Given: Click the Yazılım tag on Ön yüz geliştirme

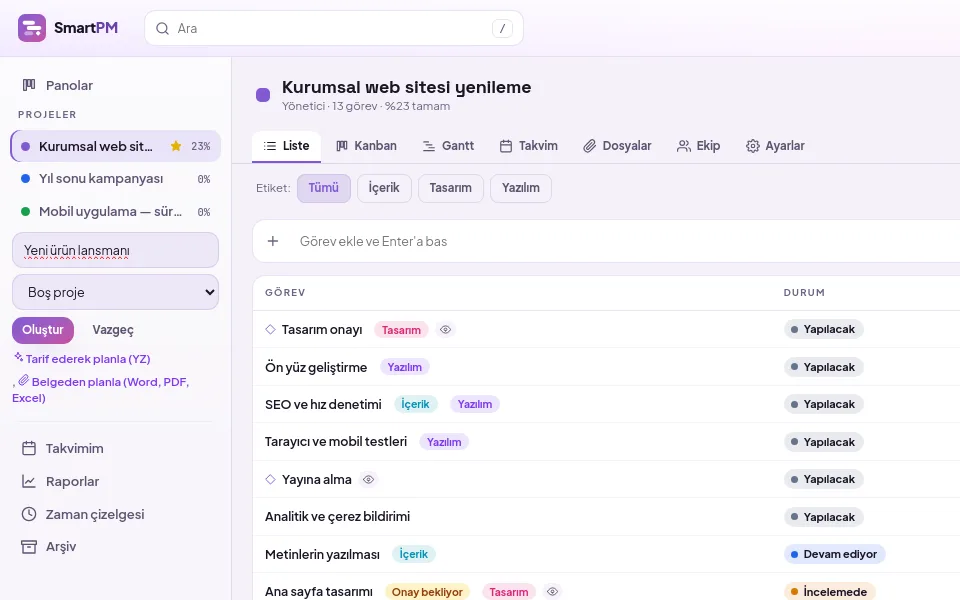Looking at the screenshot, I should pos(405,367).
